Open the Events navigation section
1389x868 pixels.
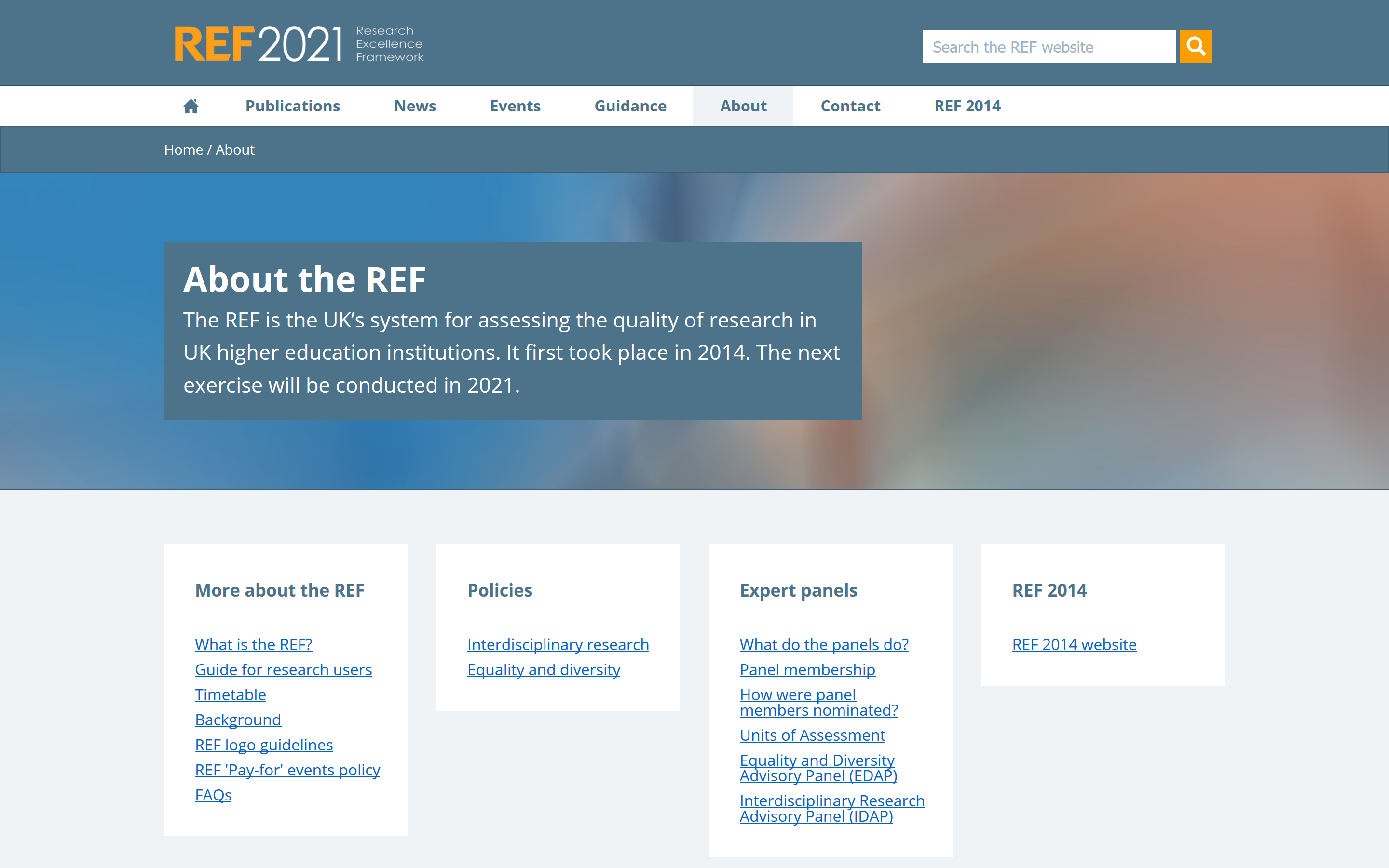515,106
